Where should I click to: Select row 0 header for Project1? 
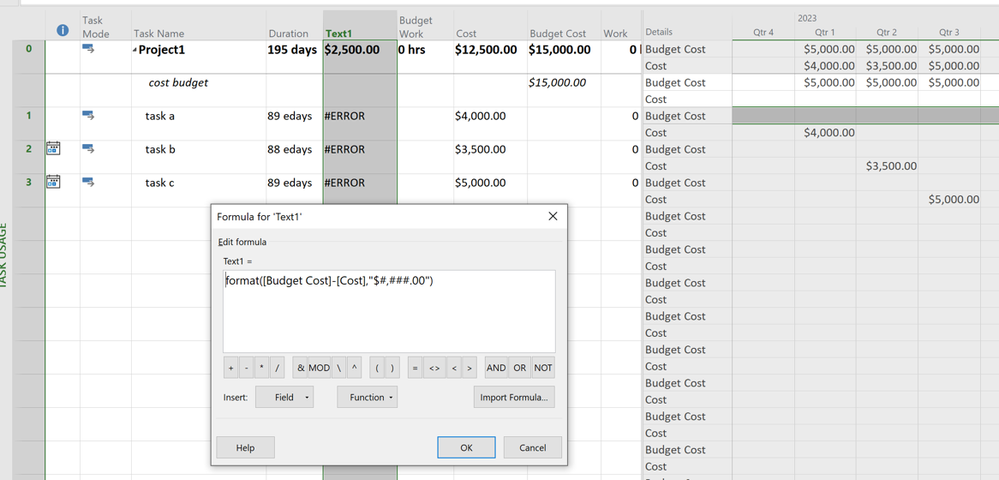29,57
